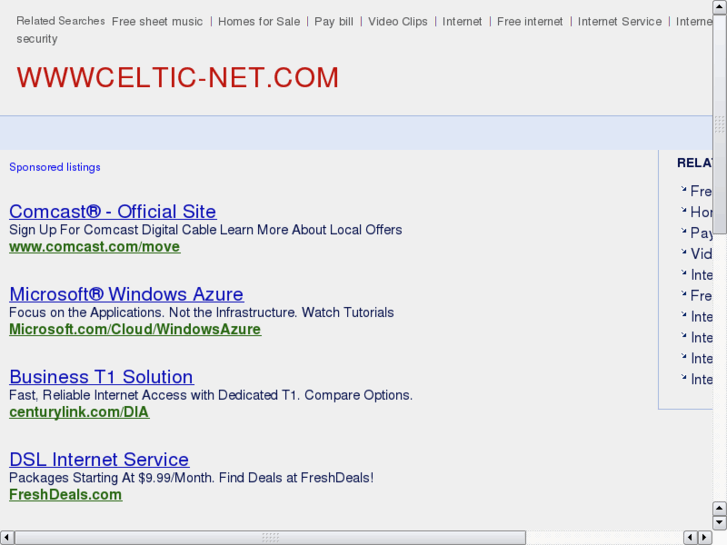This screenshot has width=727, height=545.
Task: Click the vertical scrollbar up arrow at top
Action: tap(719, 6)
